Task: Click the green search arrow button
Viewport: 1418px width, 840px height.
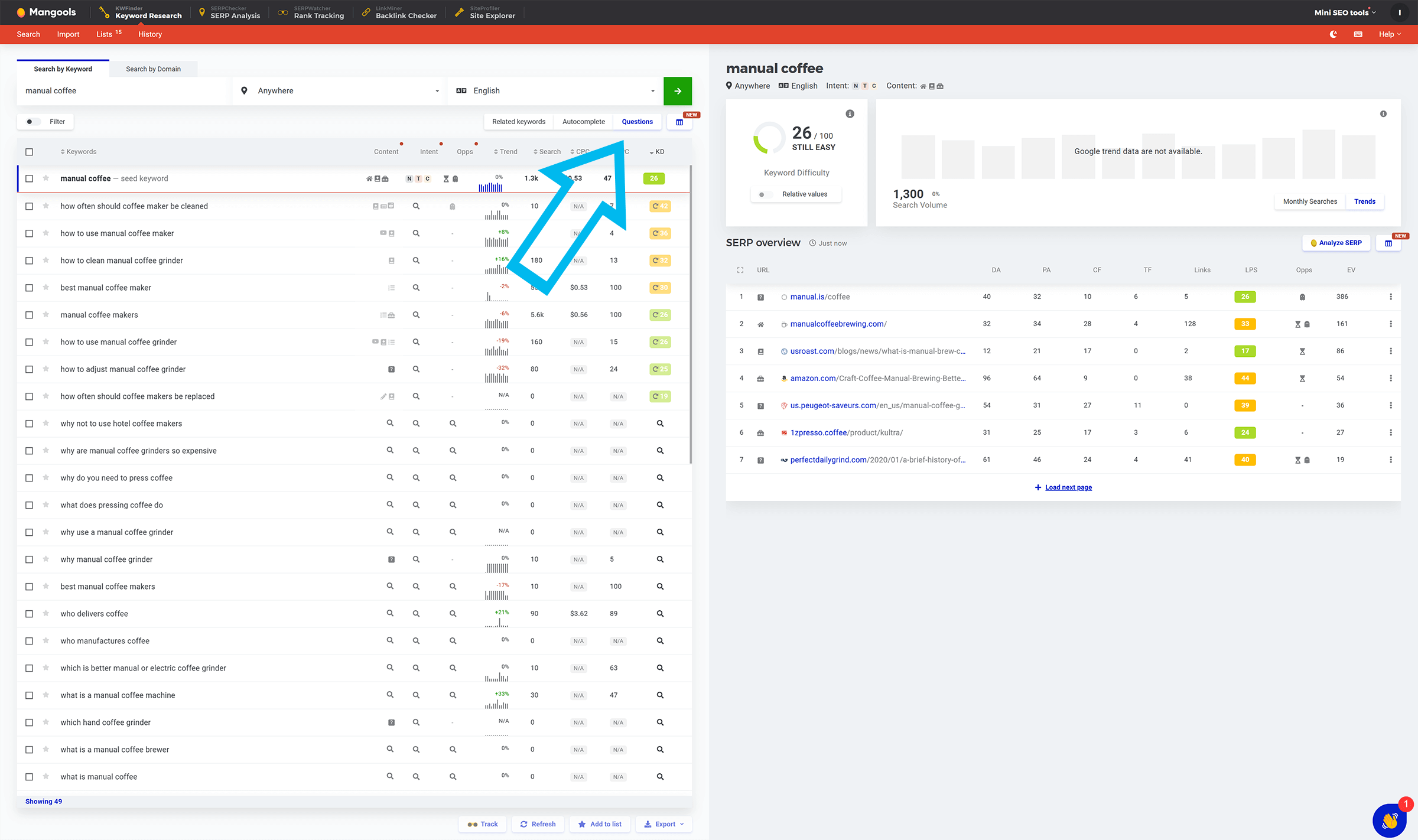Action: pos(678,91)
